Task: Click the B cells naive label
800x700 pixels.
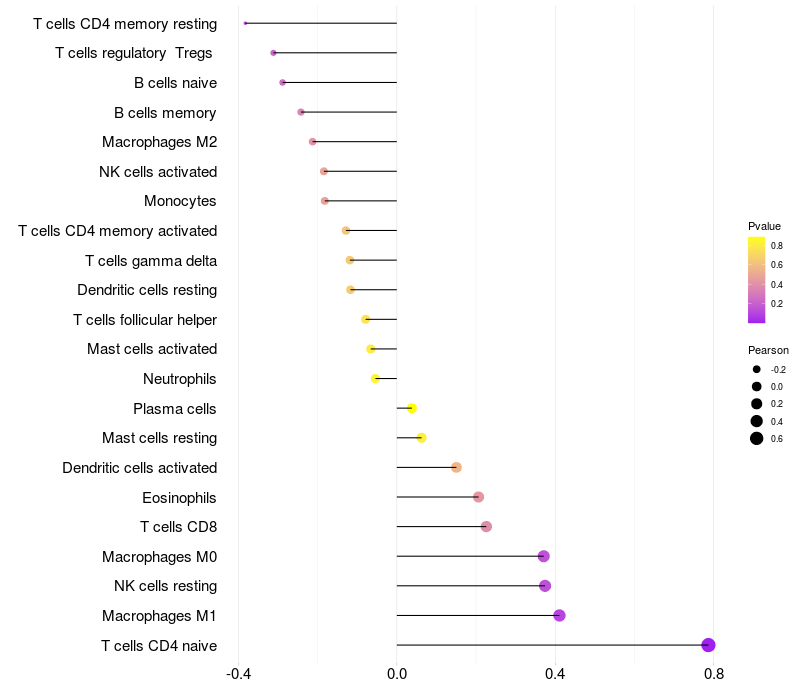Action: click(176, 83)
